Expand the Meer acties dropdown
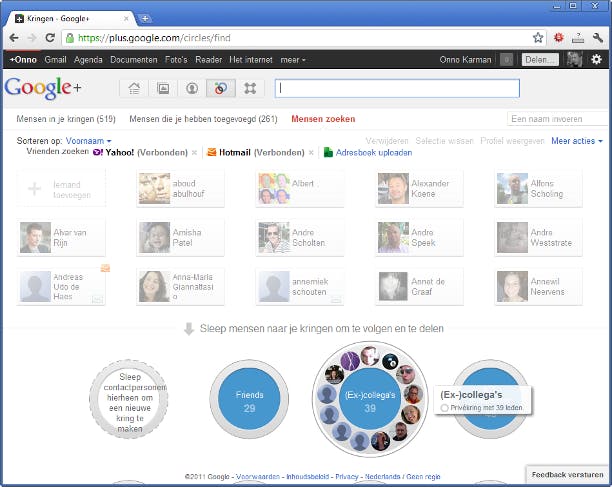The image size is (612, 487). [577, 141]
